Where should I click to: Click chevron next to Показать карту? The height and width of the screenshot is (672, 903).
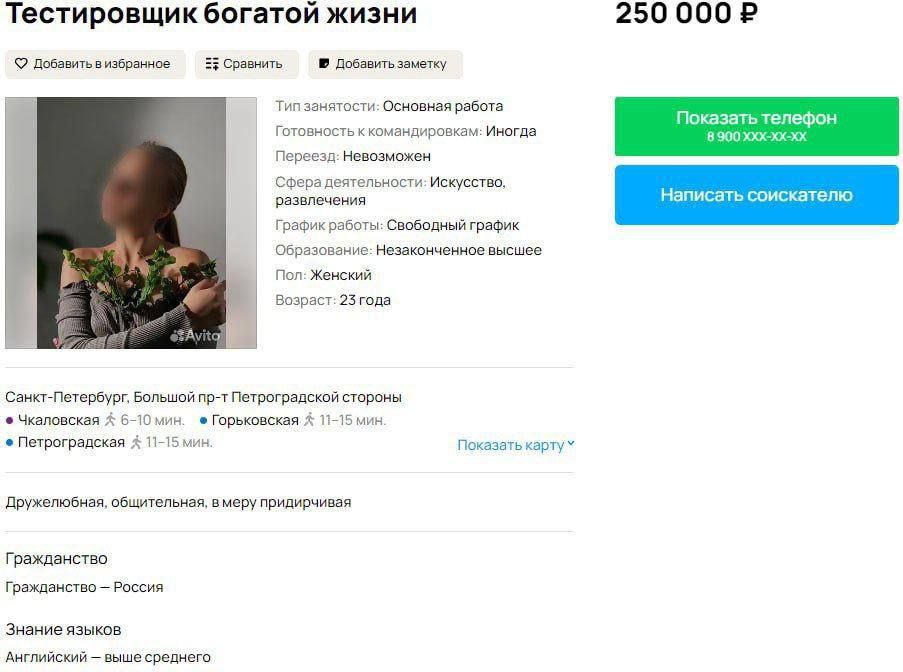point(571,444)
